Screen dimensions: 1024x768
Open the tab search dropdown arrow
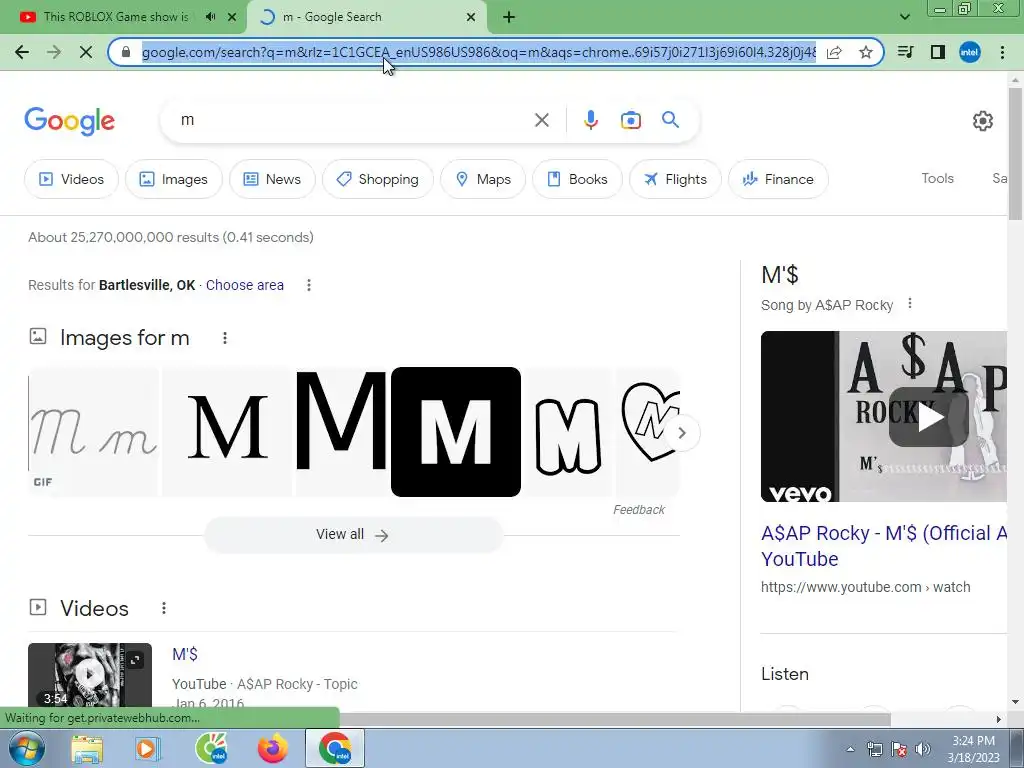[x=904, y=17]
